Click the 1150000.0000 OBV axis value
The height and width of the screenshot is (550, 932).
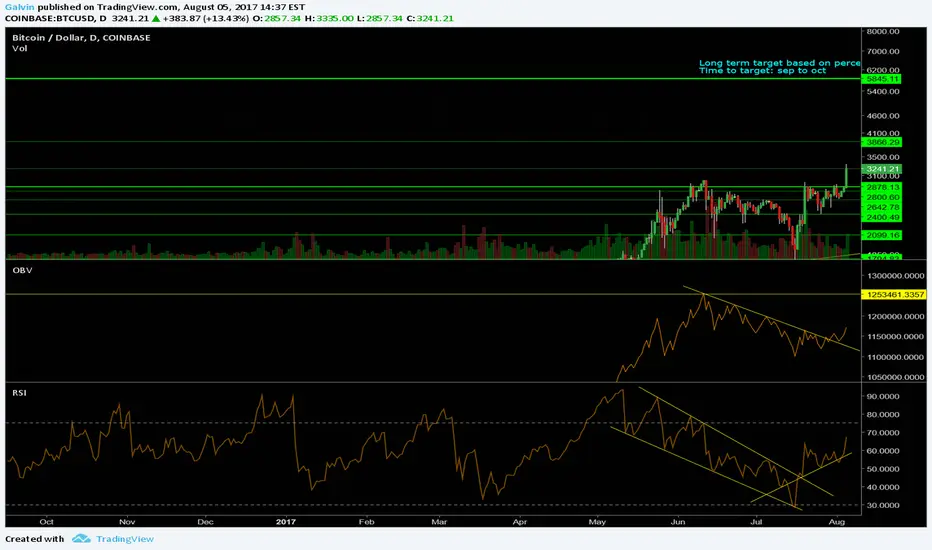896,337
